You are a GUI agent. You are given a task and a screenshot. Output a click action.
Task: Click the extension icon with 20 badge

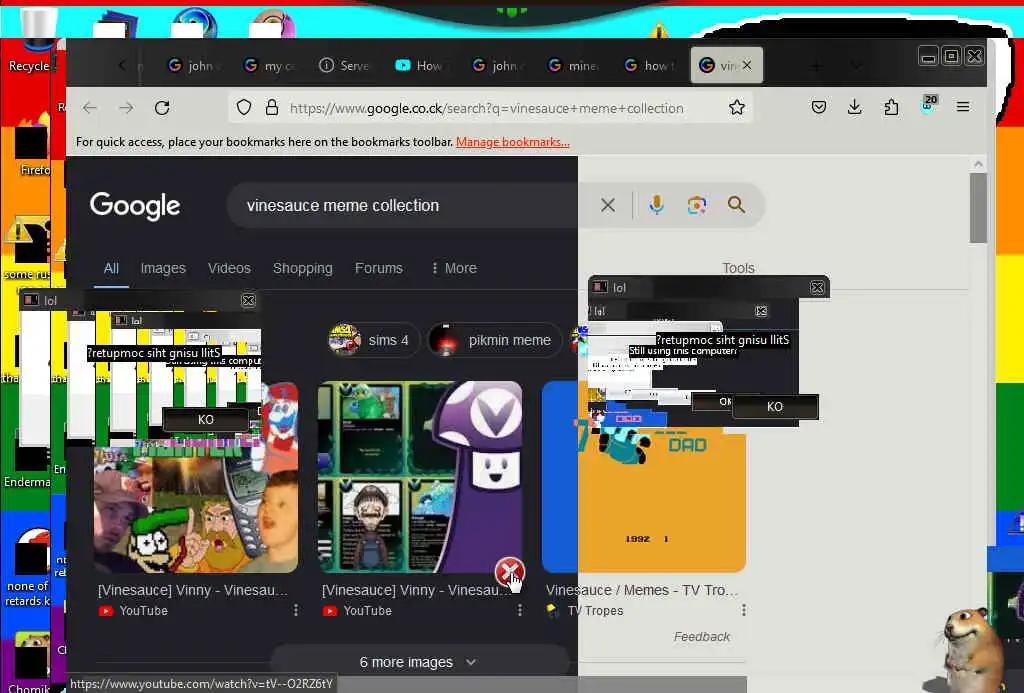coord(927,105)
